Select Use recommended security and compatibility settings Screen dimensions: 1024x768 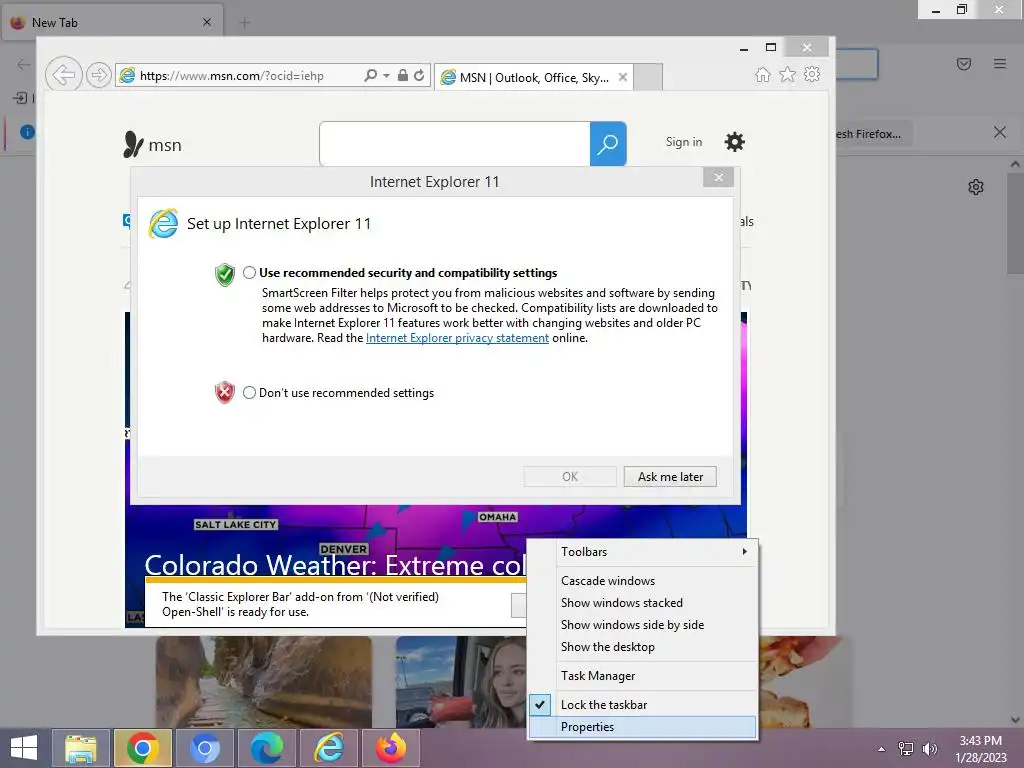(249, 272)
